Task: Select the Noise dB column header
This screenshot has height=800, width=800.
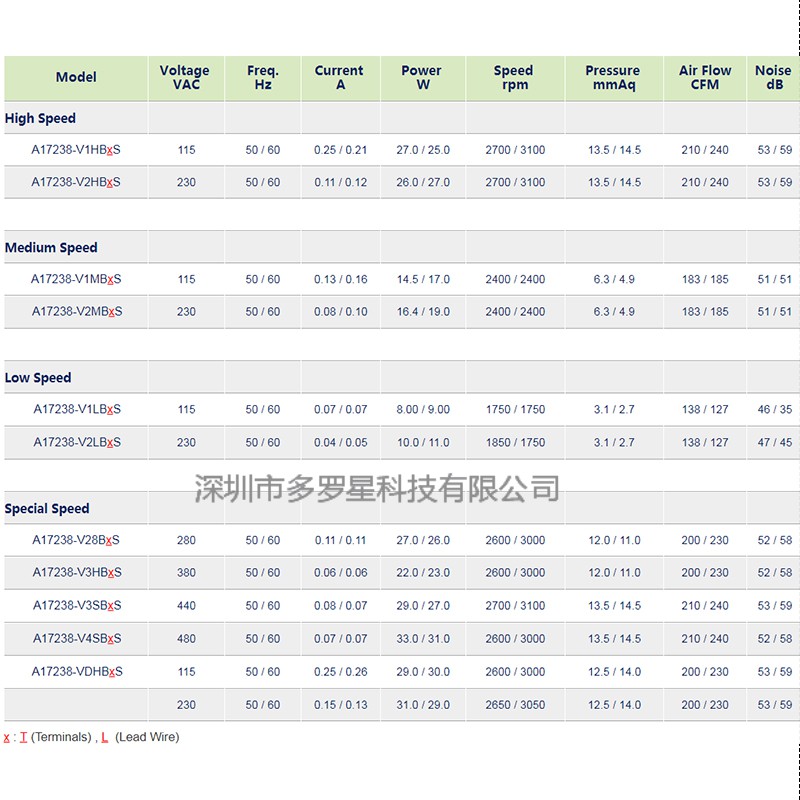Action: click(773, 78)
